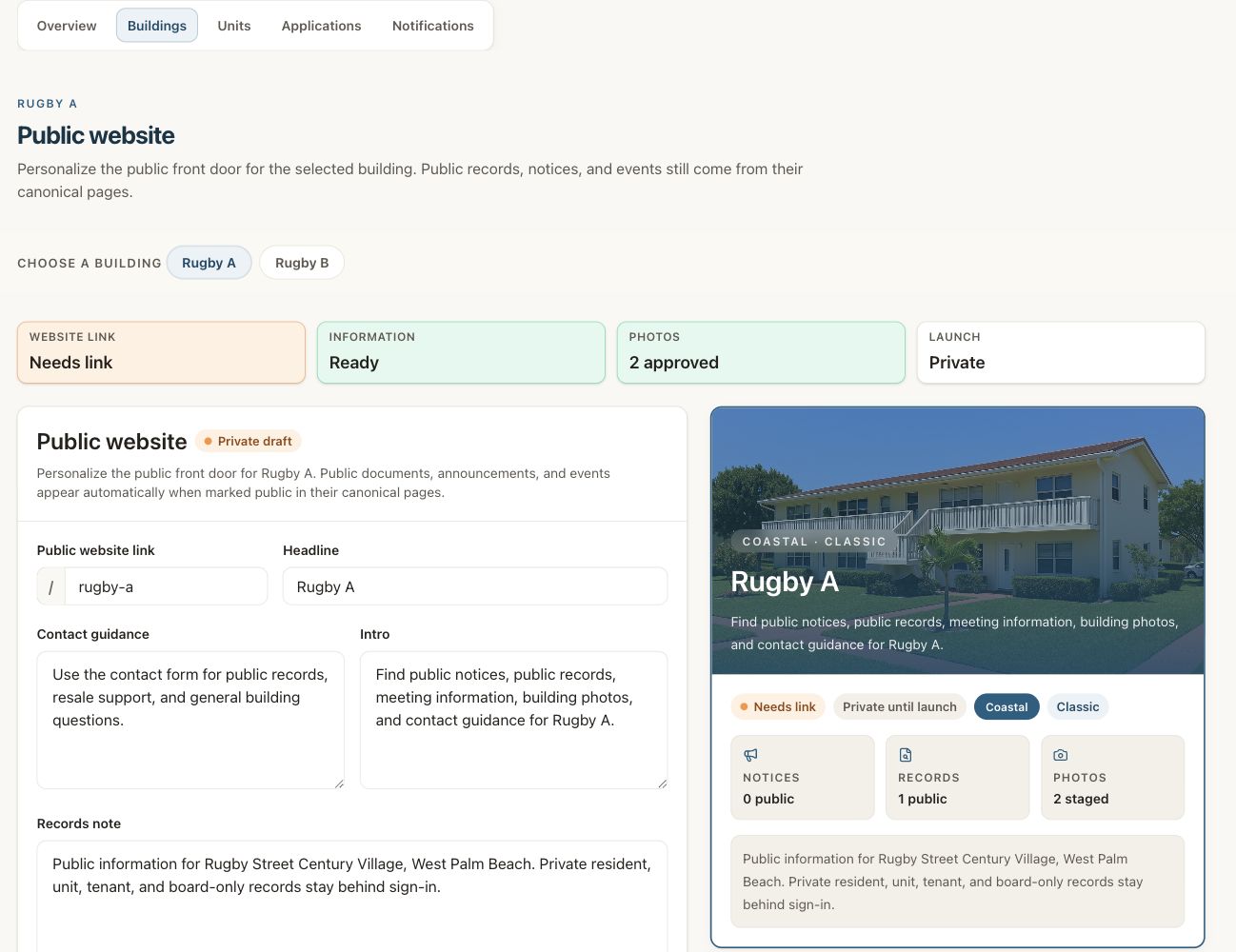
Task: Click the Photos 2 staged tile
Action: 1113,777
